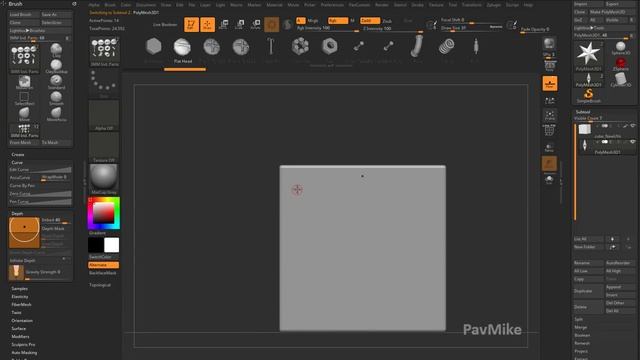This screenshot has height=360, width=640.
Task: Choose the Cylinder3D tool
Action: point(620,80)
